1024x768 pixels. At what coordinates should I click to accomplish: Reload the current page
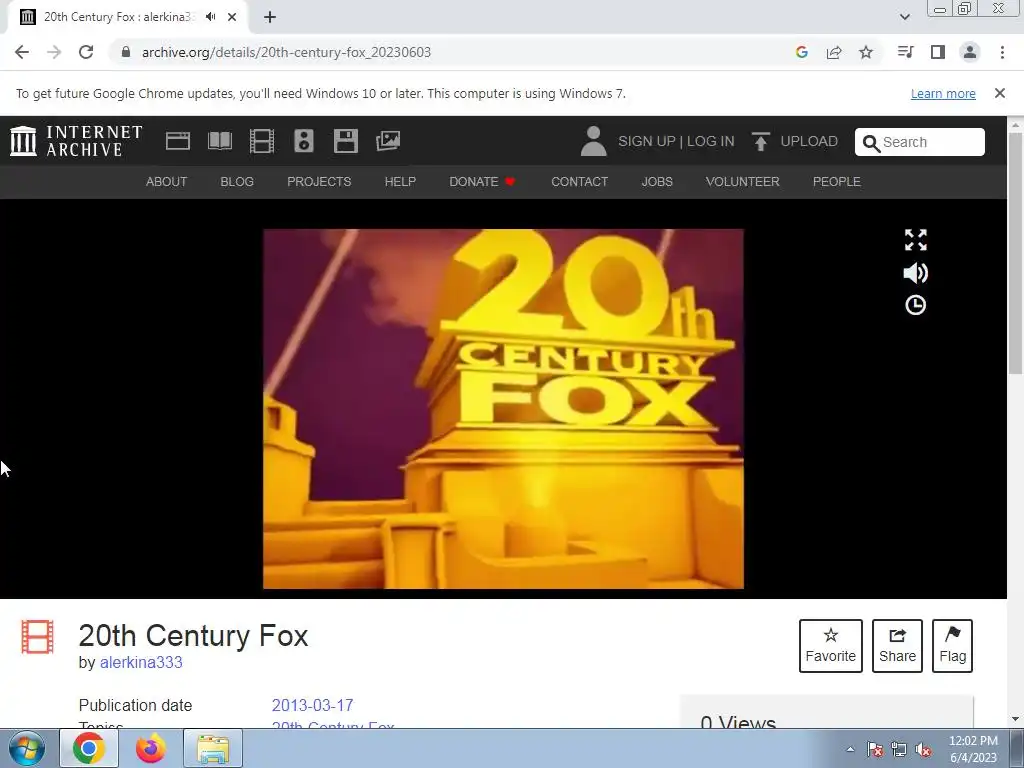[86, 52]
